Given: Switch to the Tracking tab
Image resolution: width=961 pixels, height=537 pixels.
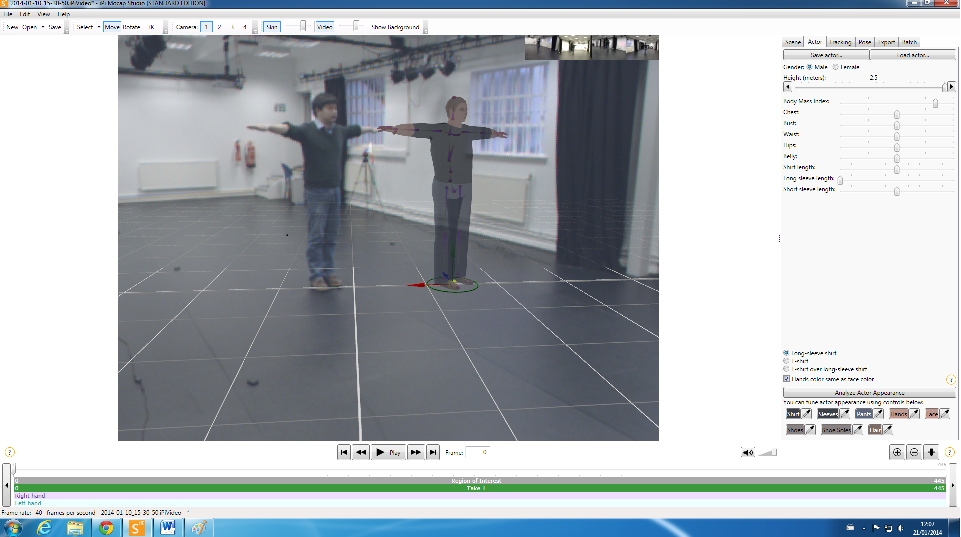Looking at the screenshot, I should [840, 42].
